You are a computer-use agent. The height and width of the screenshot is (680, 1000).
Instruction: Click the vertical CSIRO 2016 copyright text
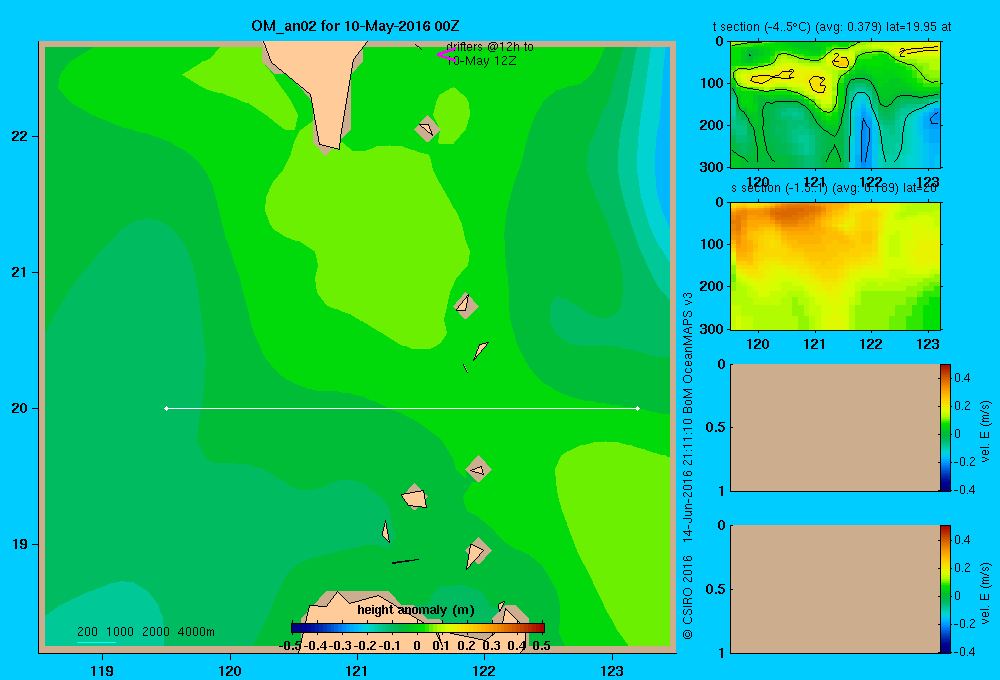(x=688, y=466)
